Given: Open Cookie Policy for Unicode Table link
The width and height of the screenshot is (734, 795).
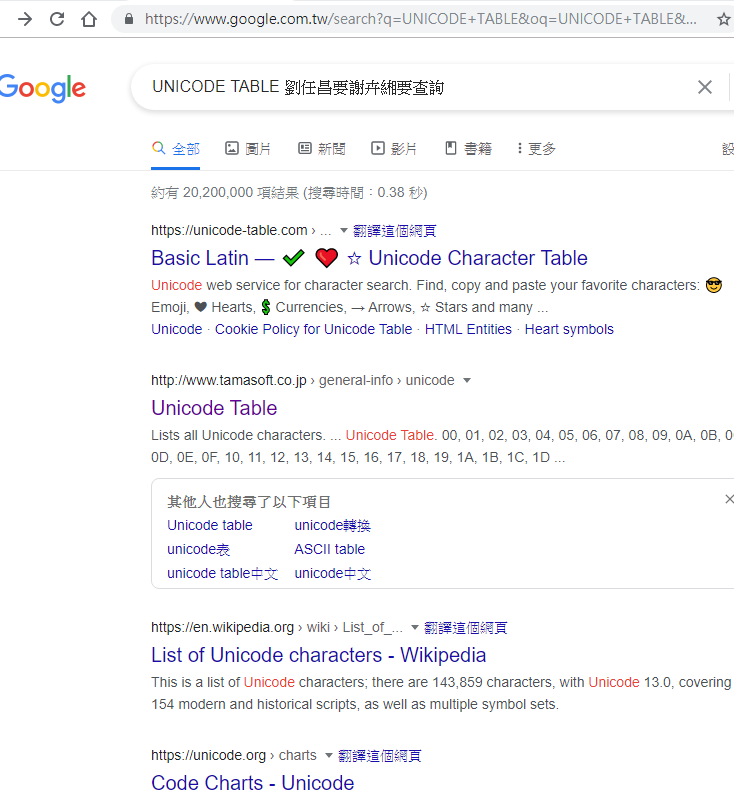Looking at the screenshot, I should click(313, 330).
